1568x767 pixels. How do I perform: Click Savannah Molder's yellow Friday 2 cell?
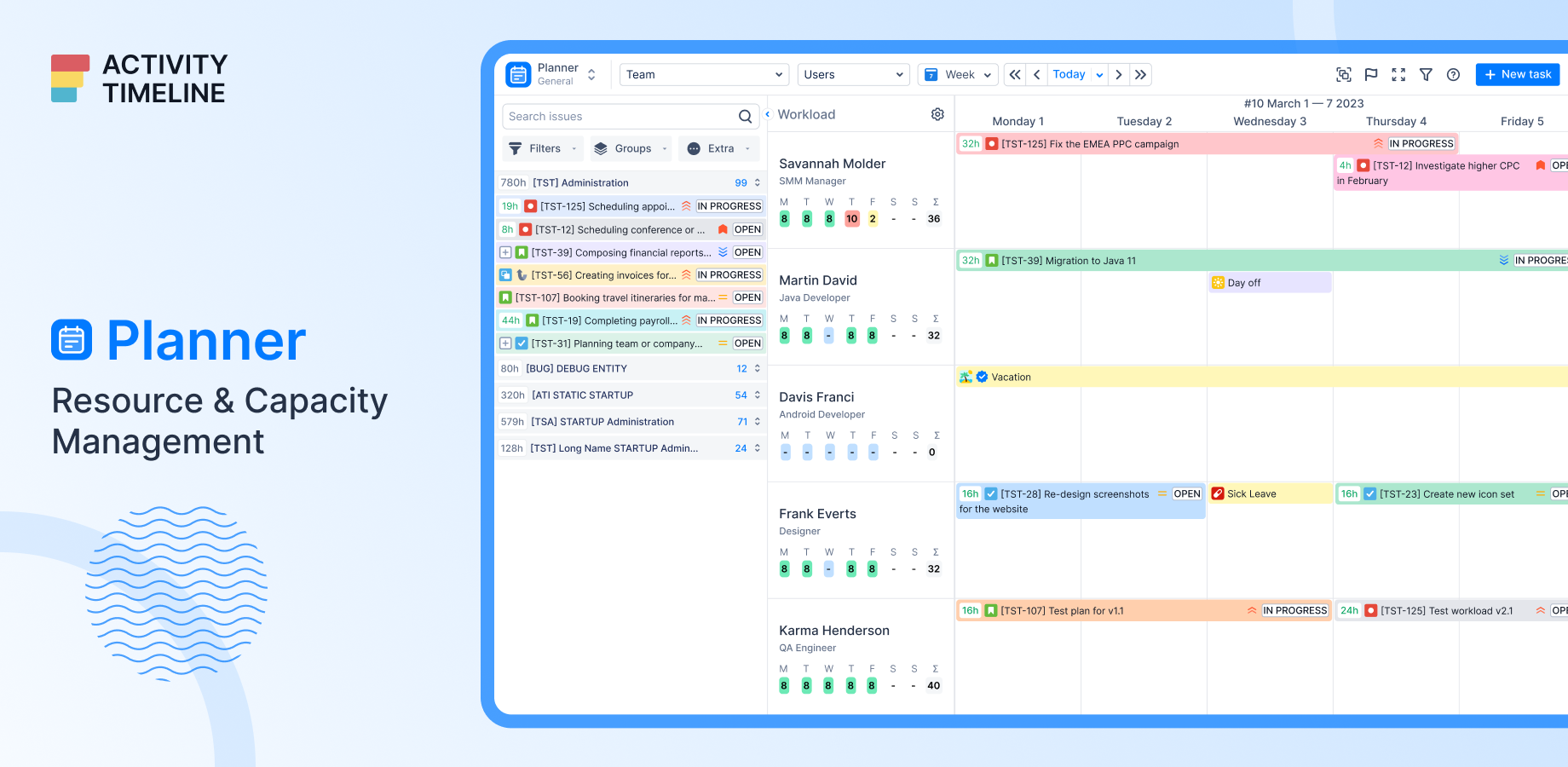pos(873,219)
